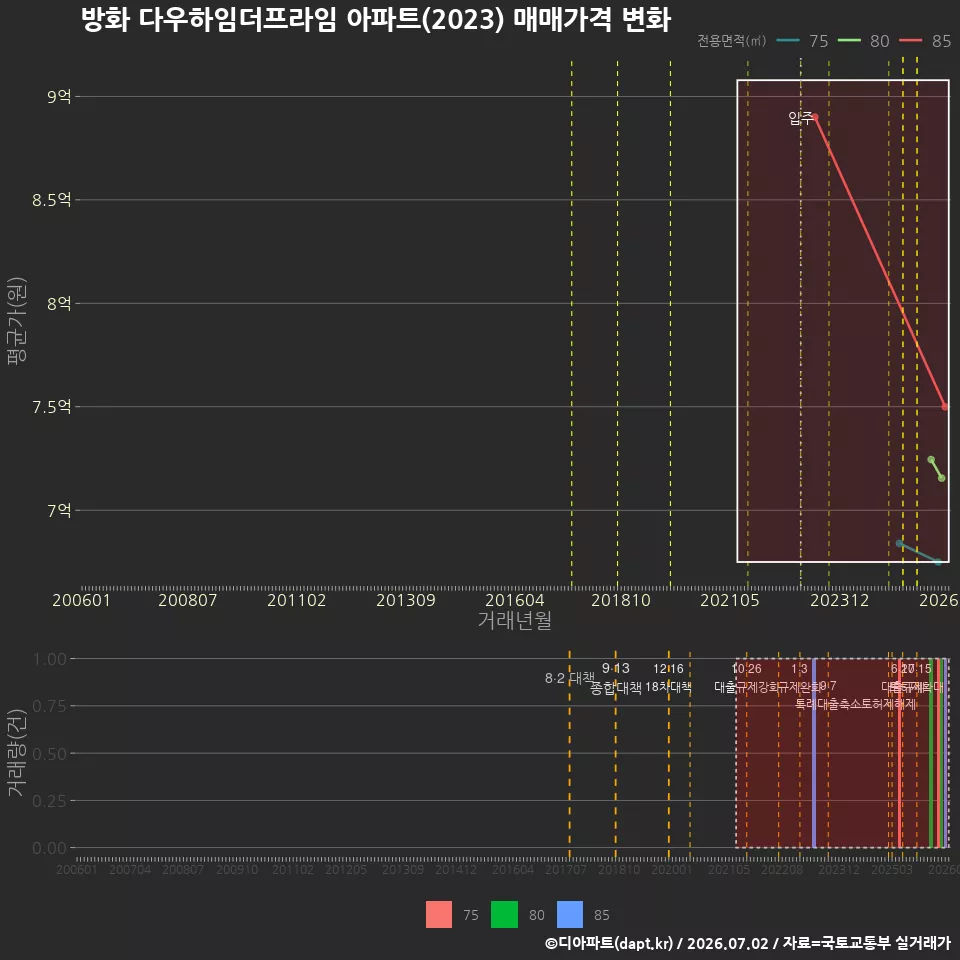Click the green 80 line swatch in top legend

[849, 41]
